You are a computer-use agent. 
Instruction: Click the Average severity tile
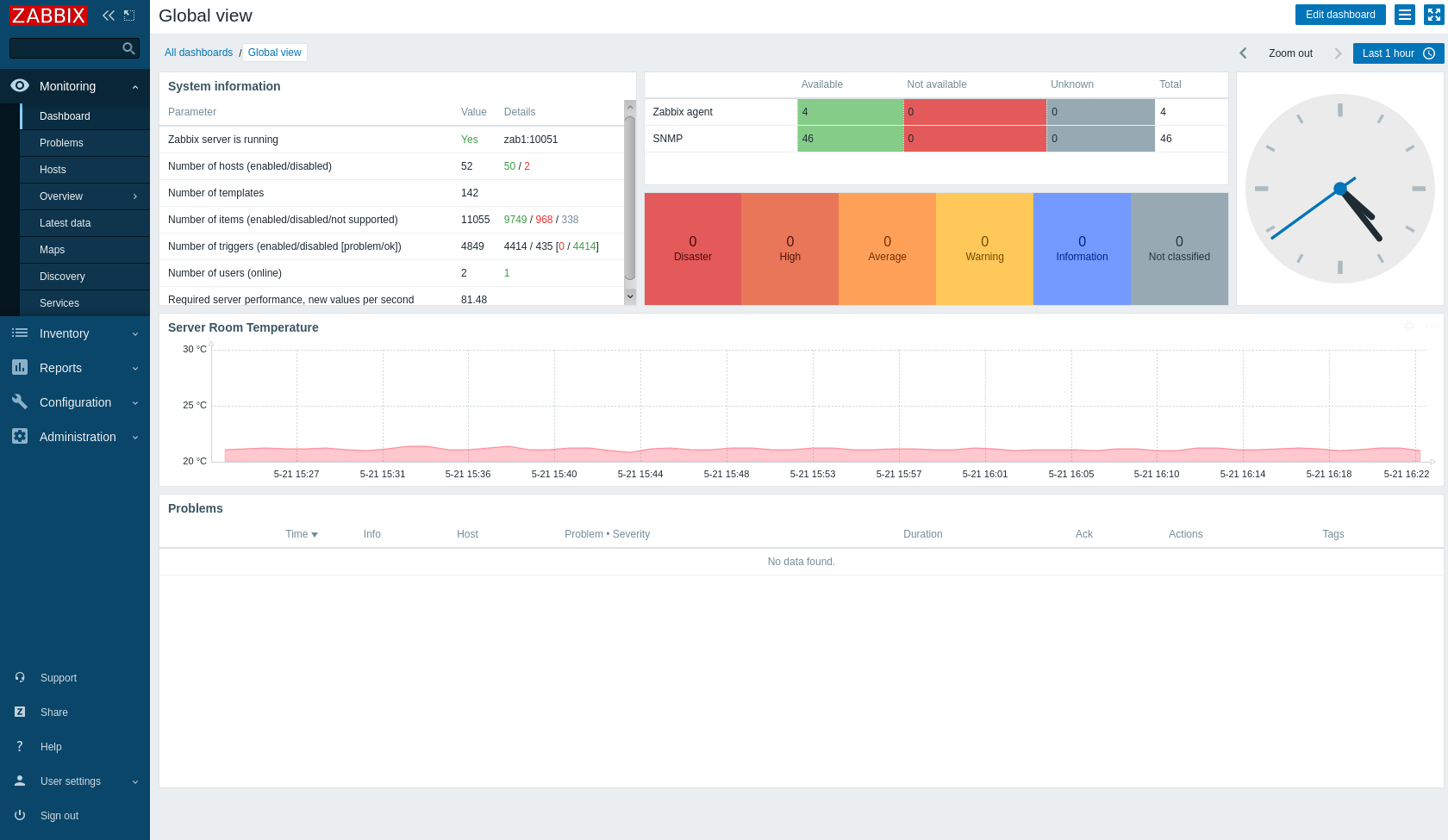tap(888, 249)
